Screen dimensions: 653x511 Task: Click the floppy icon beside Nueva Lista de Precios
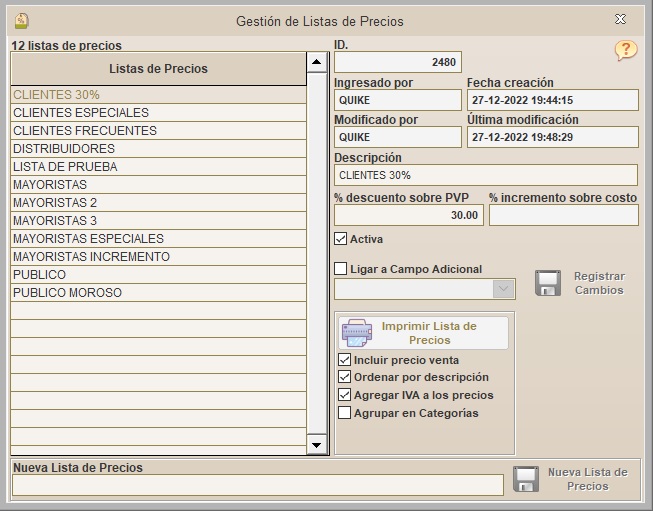coord(526,479)
